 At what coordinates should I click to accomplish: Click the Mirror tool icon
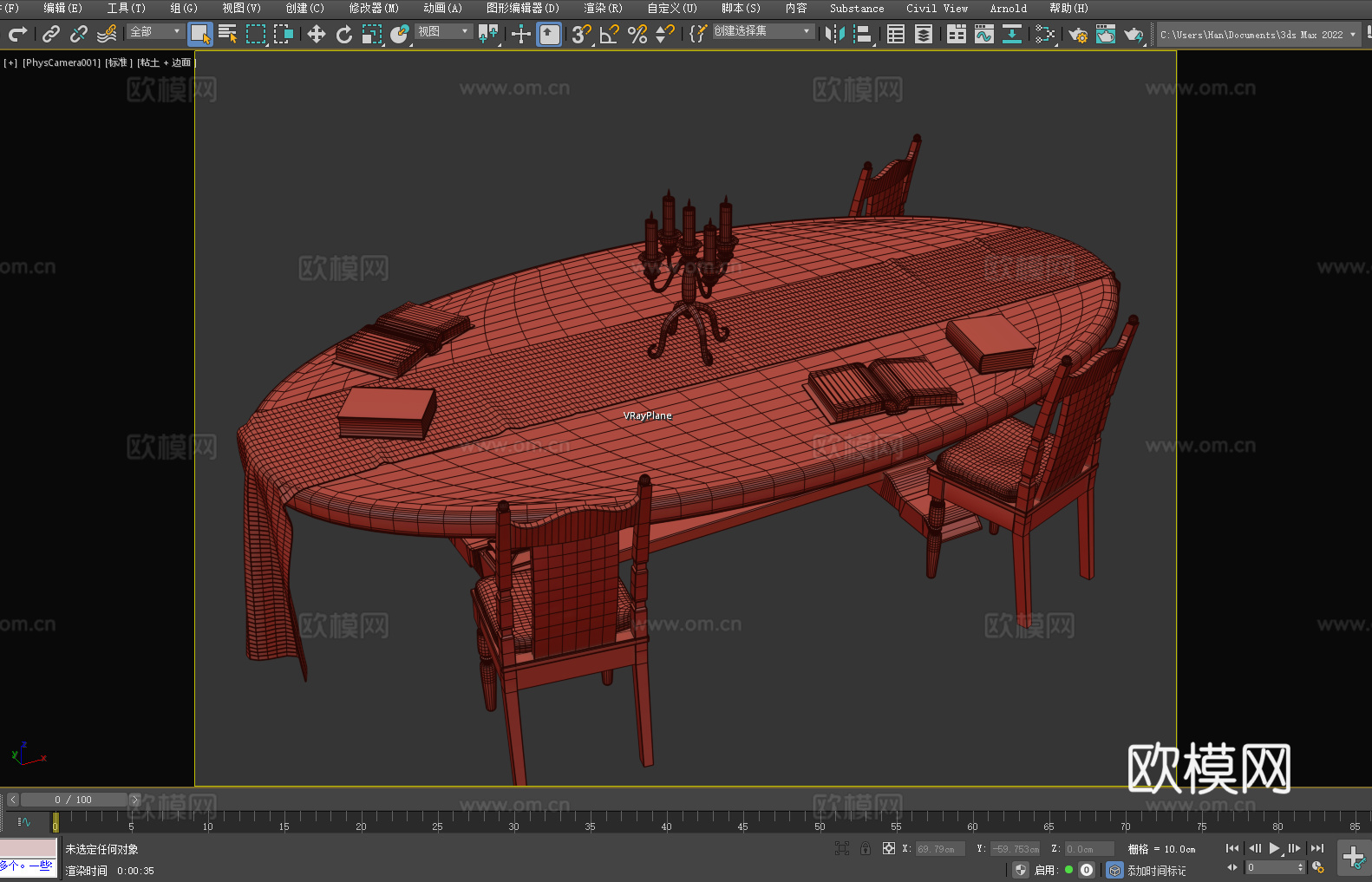pos(835,34)
